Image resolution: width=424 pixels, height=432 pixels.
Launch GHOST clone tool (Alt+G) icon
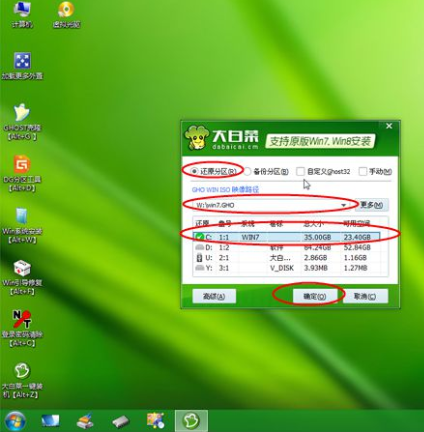[x=22, y=122]
